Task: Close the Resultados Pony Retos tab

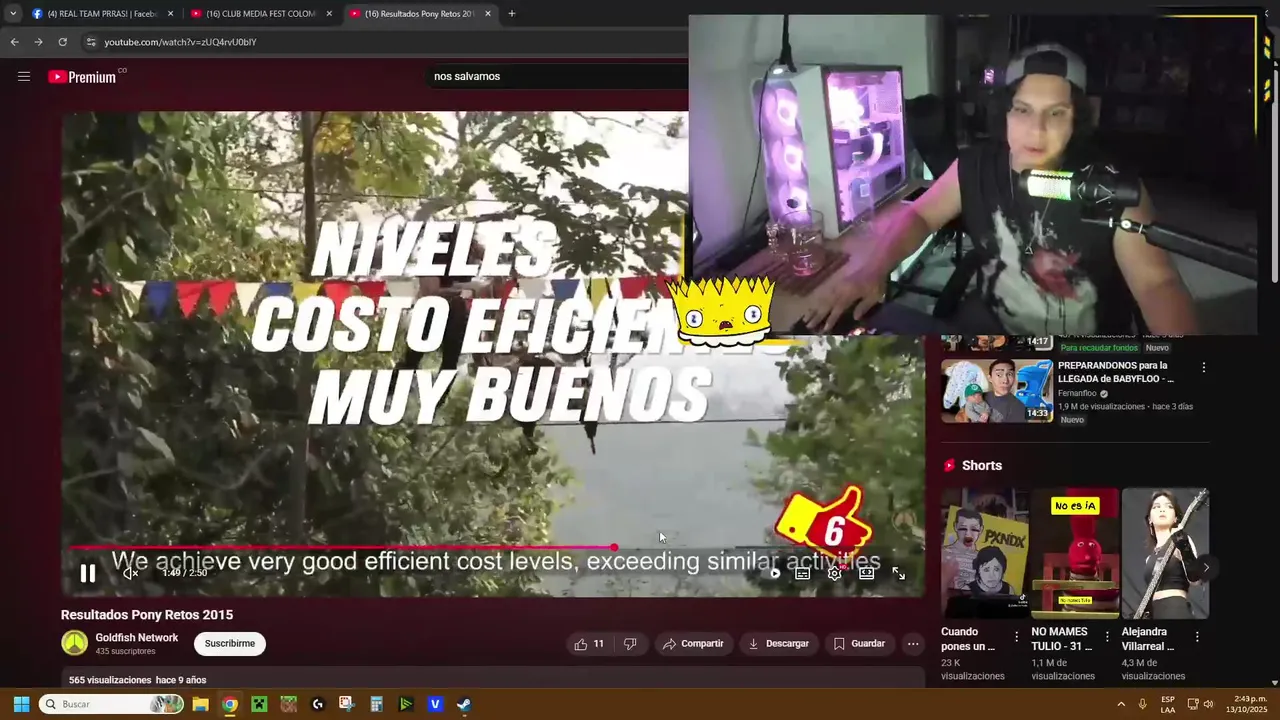Action: tap(488, 14)
